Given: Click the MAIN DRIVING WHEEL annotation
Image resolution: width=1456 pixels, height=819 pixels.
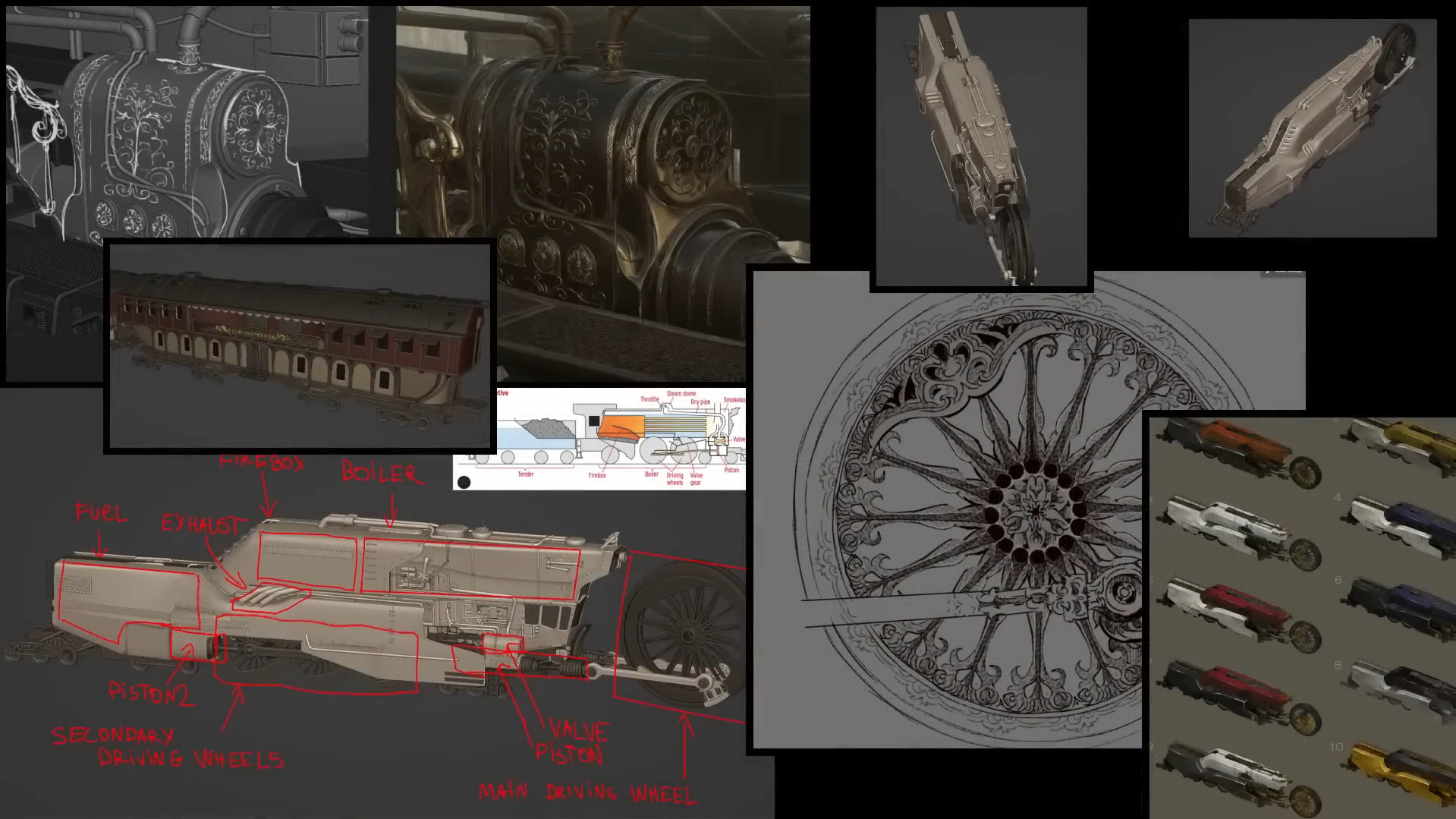Looking at the screenshot, I should [587, 793].
